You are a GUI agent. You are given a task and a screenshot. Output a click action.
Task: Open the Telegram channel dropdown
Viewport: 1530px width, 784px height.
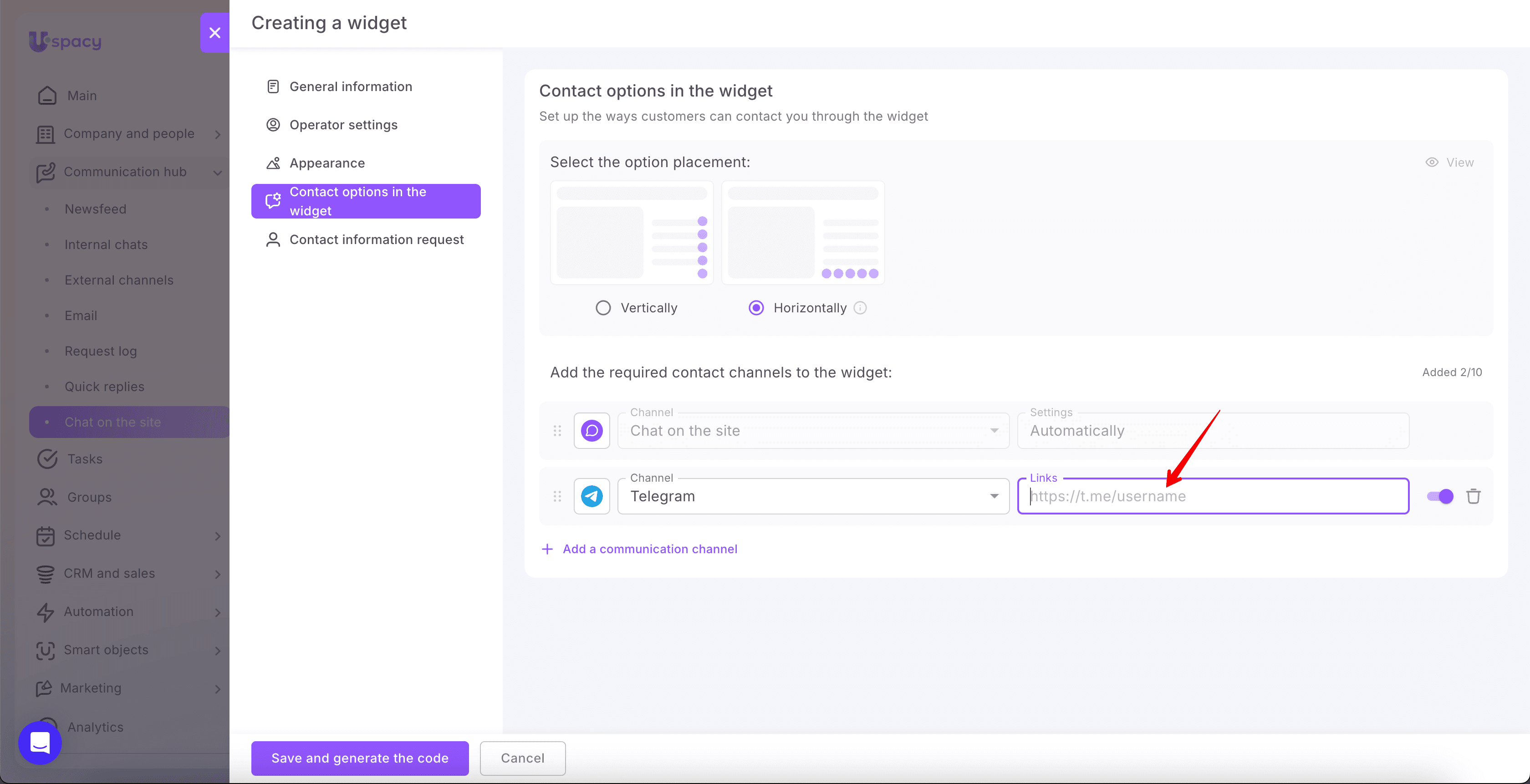tap(813, 496)
